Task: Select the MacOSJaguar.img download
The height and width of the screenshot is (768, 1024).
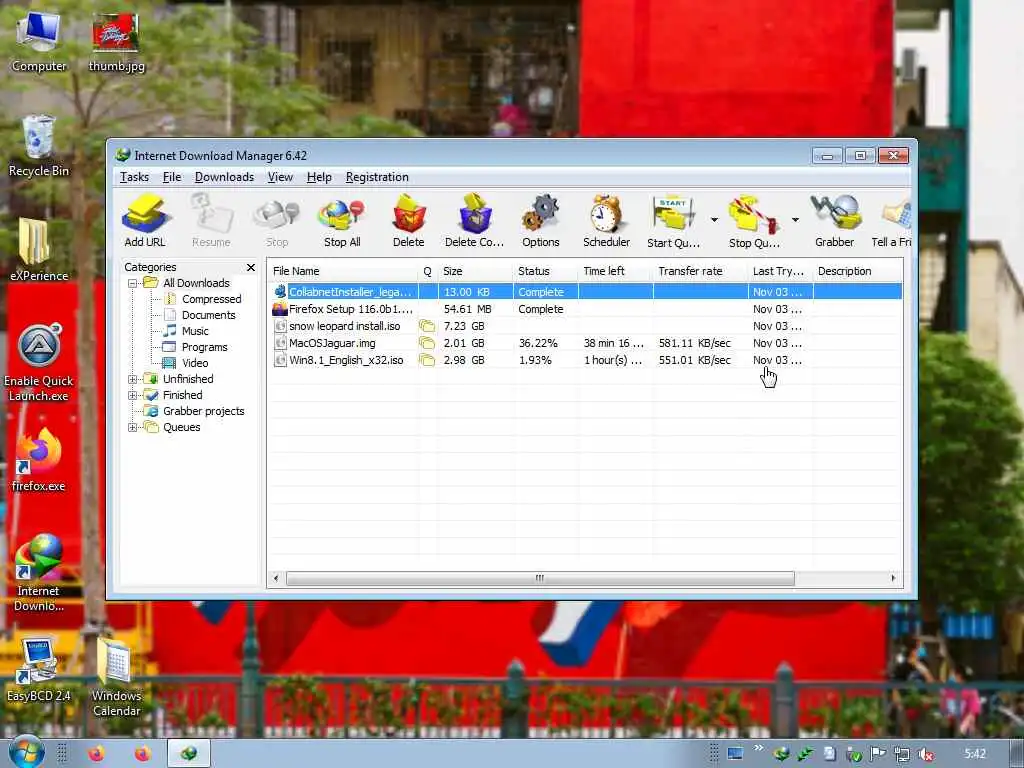Action: 586,343
